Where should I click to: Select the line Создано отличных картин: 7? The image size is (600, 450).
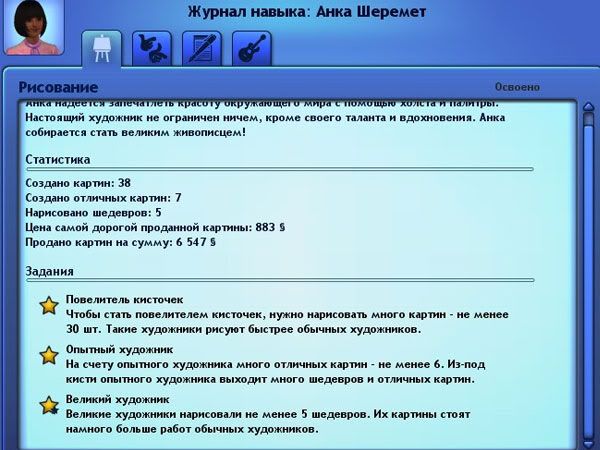click(x=103, y=198)
